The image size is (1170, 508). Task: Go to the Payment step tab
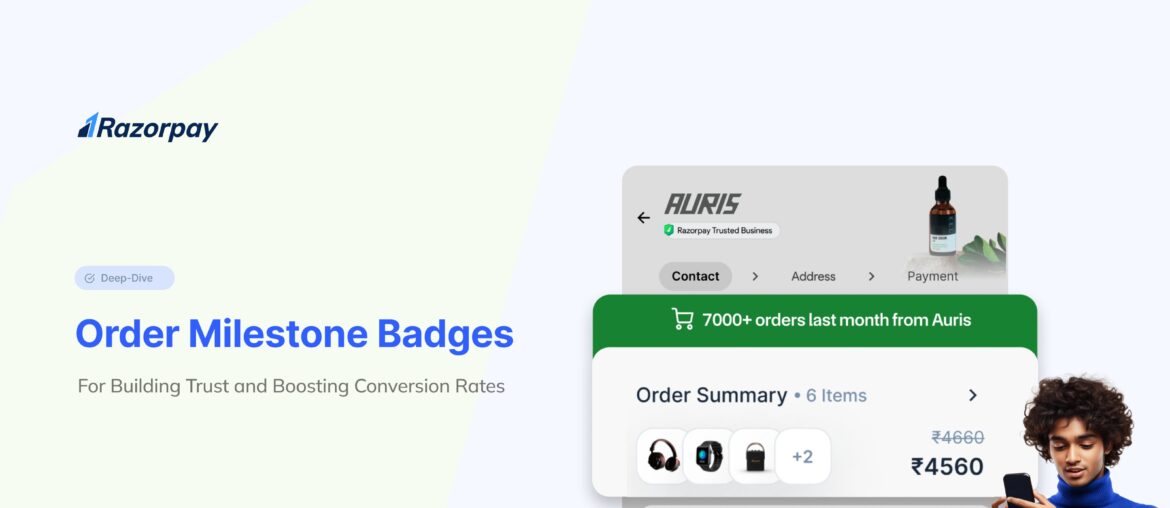pos(932,276)
